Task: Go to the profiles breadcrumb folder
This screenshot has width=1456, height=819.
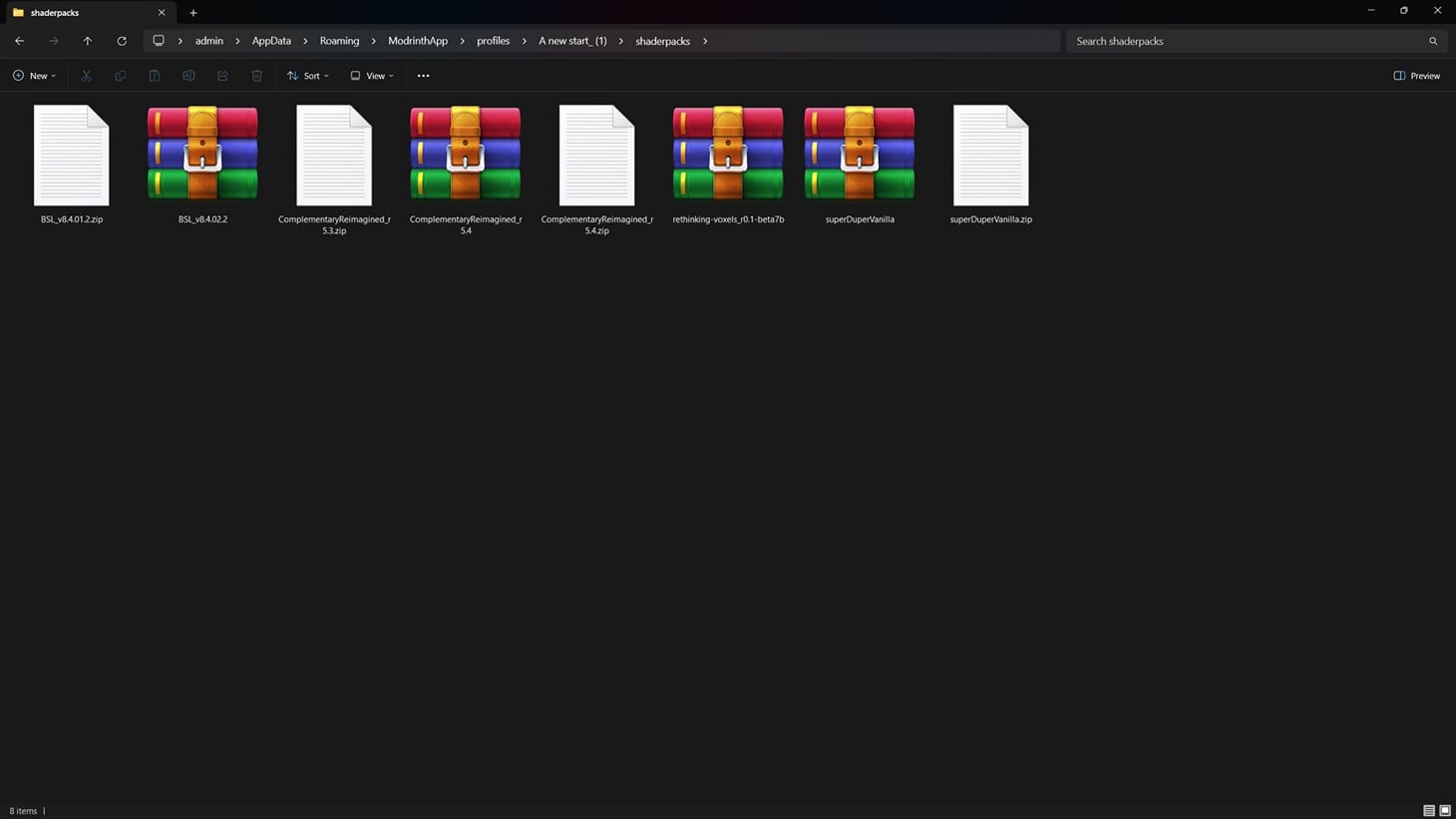Action: [x=493, y=41]
